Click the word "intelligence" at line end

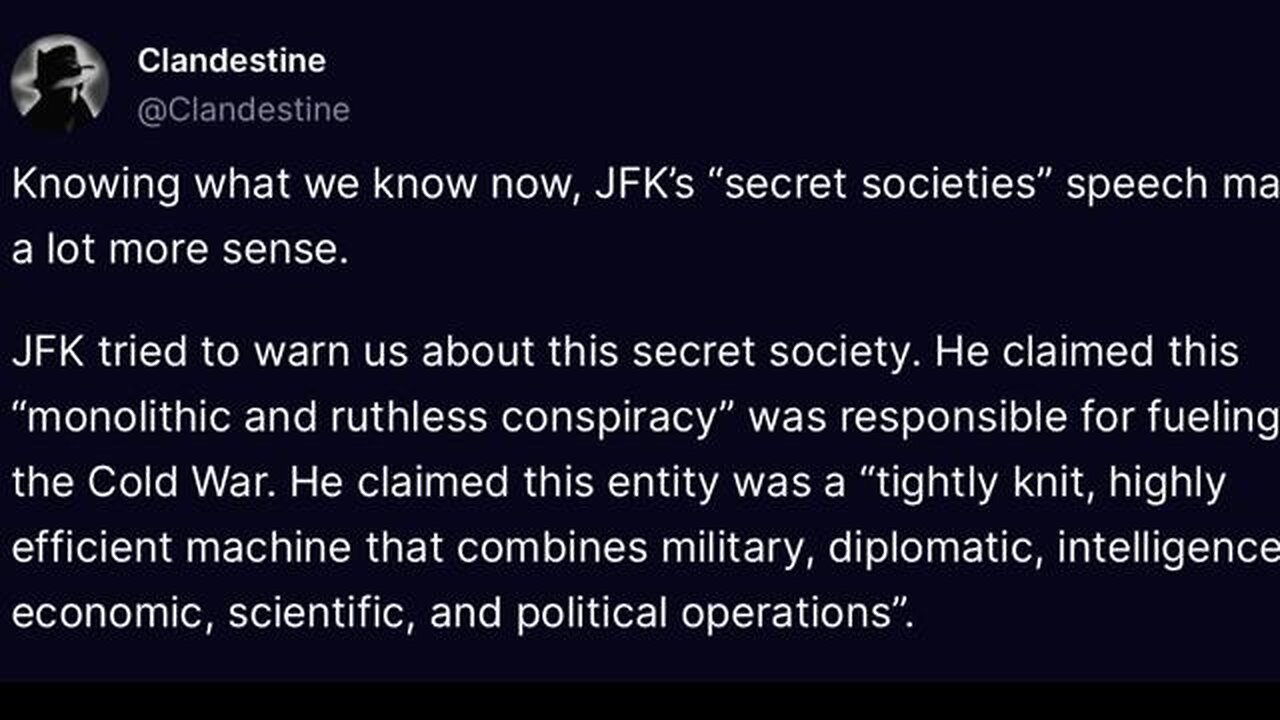click(1168, 548)
